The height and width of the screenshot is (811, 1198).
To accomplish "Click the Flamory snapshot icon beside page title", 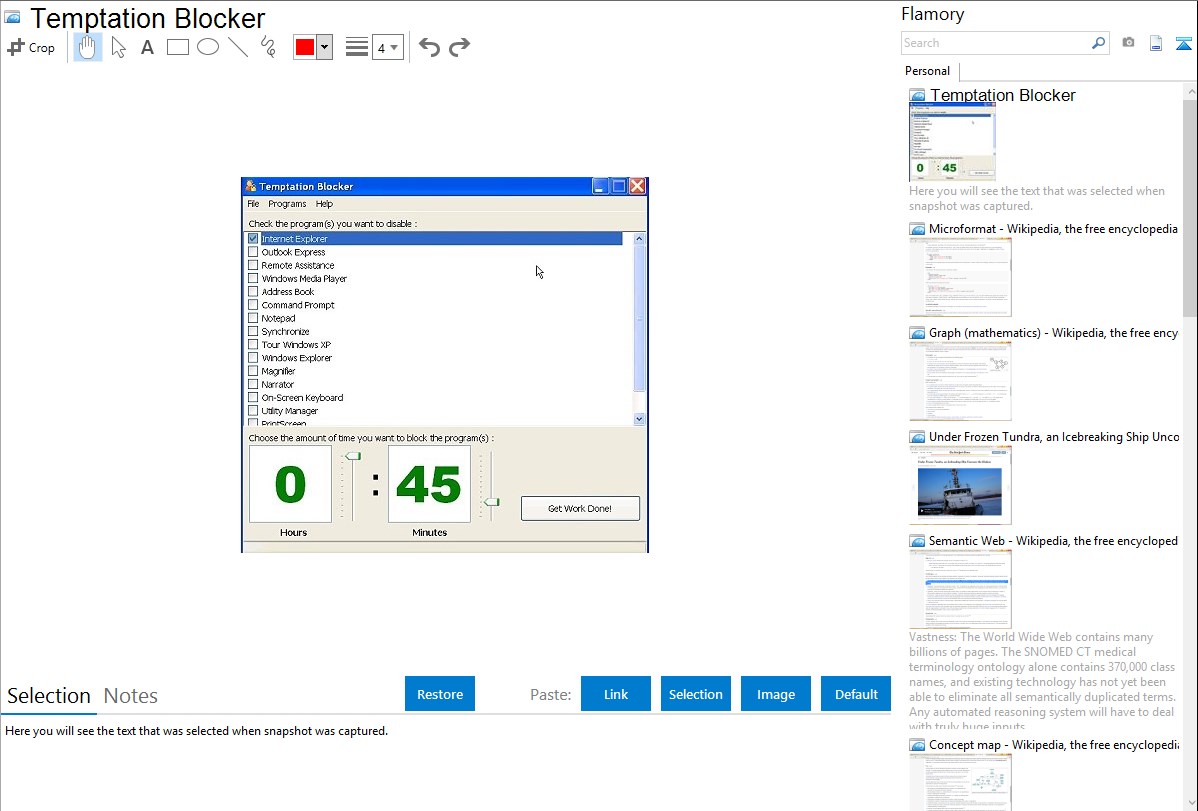I will (12, 18).
